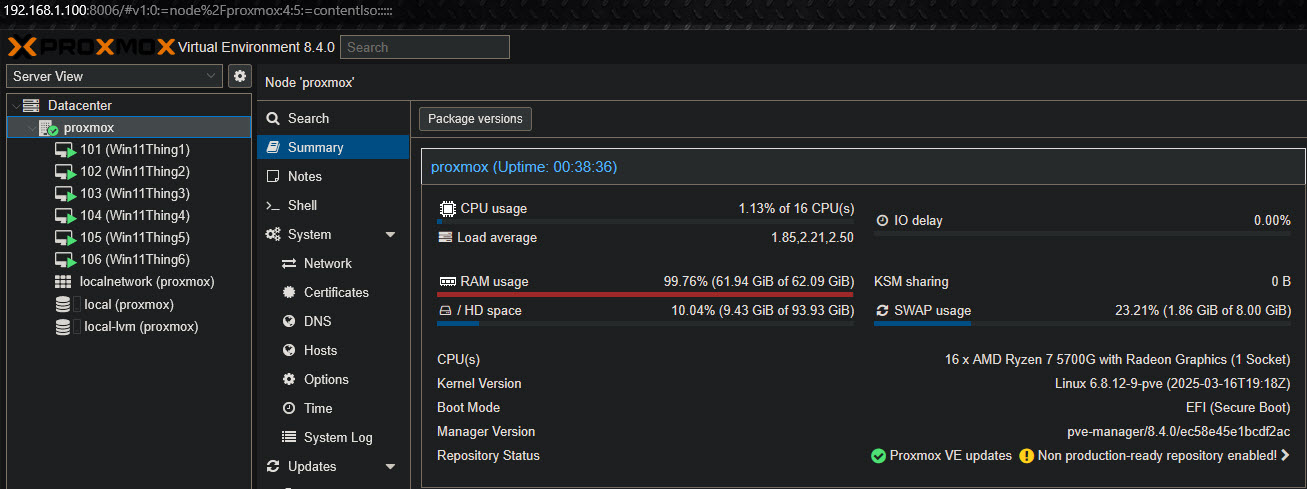This screenshot has height=489, width=1307.
Task: Click the storage disk icon for local (proxmox)
Action: point(63,304)
